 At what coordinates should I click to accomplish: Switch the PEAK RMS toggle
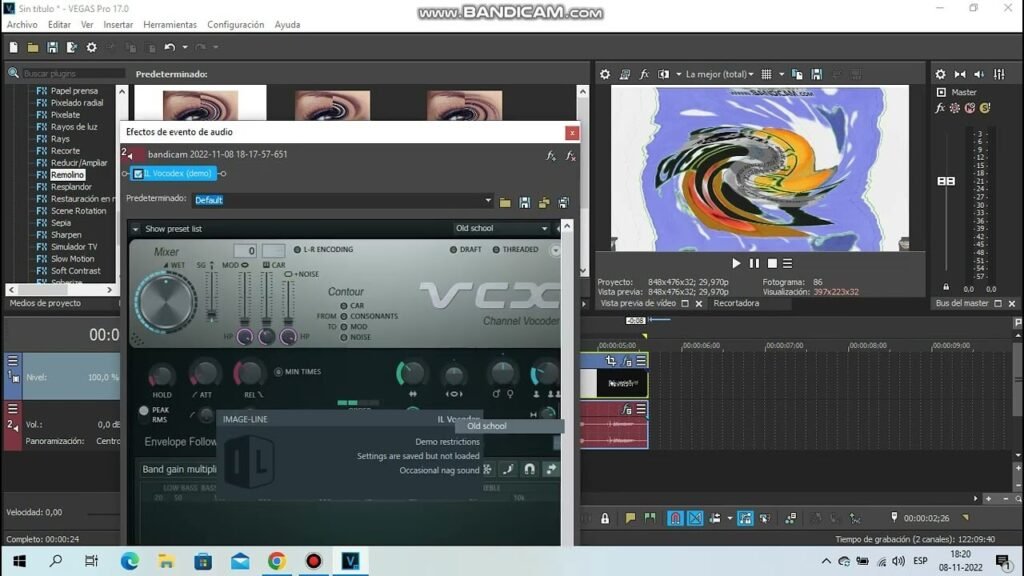point(144,411)
